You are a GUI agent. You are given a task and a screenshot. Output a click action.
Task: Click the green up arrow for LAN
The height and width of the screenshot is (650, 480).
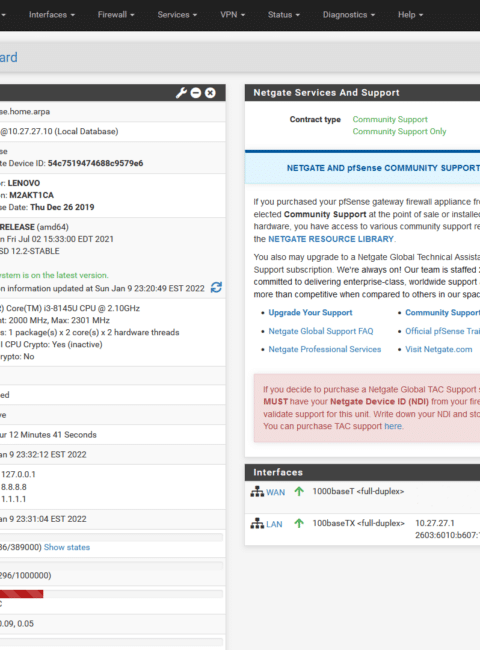pyautogui.click(x=299, y=524)
